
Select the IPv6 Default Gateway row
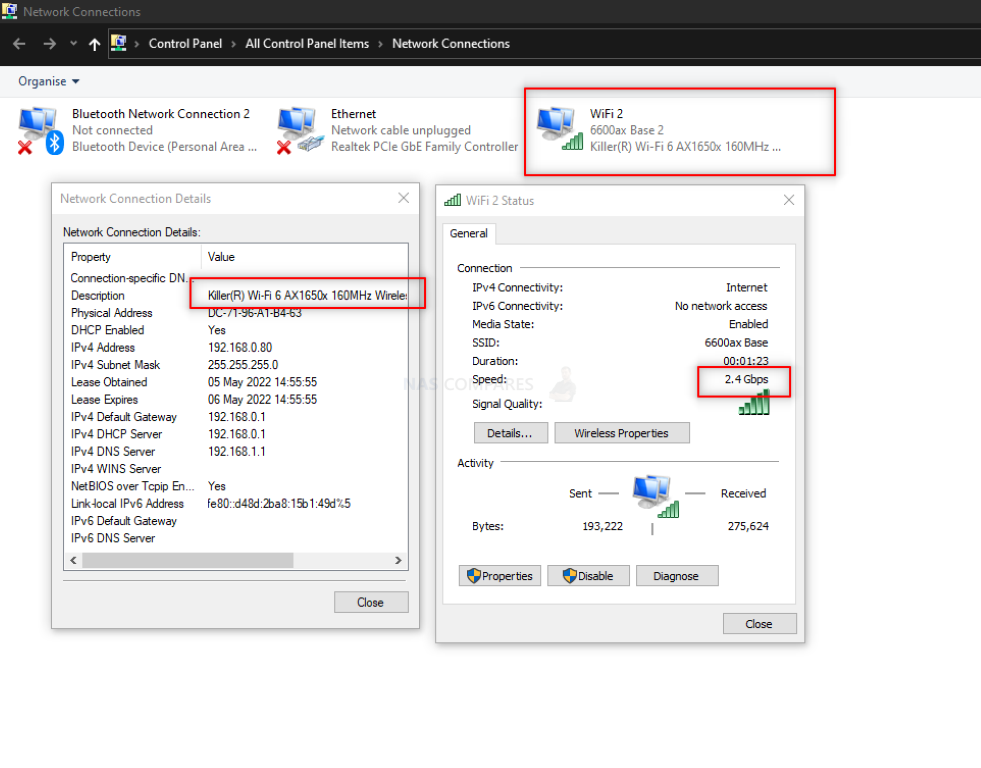pyautogui.click(x=238, y=521)
